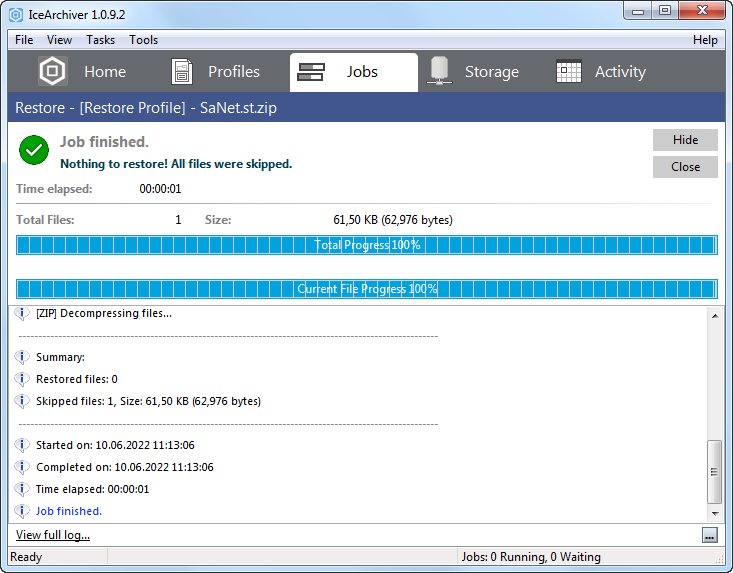Image resolution: width=733 pixels, height=573 pixels.
Task: Click 'Jobs: 0 Running, 0 Waiting' status
Action: (x=531, y=557)
